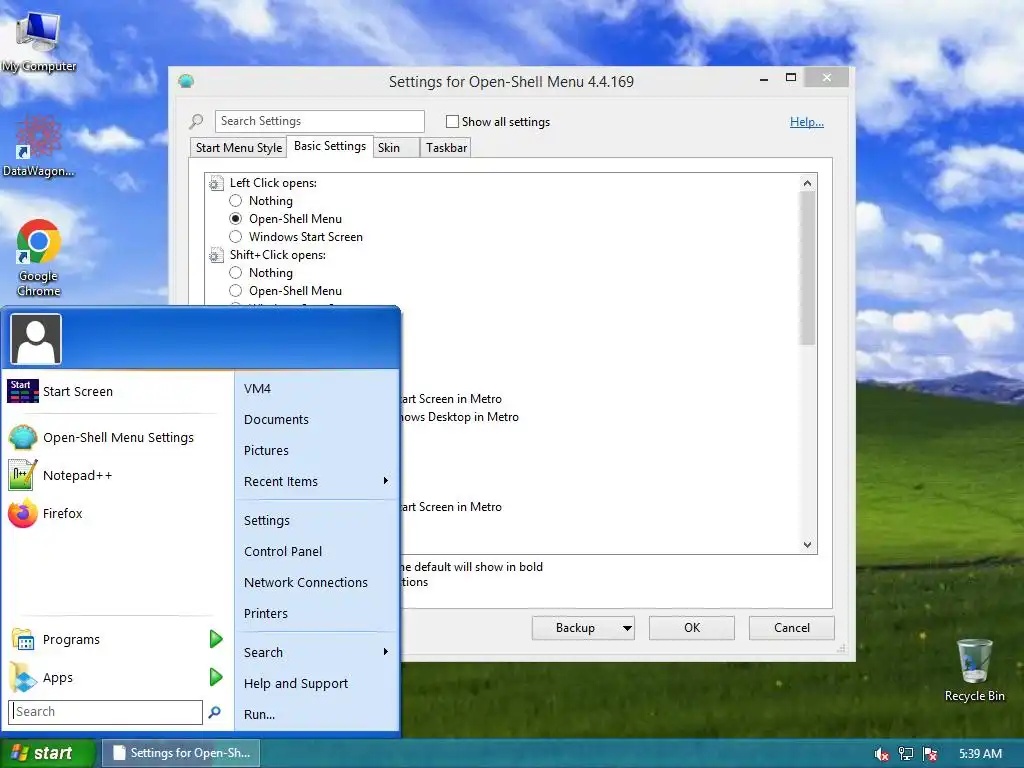Select Nothing under Left Click opens
Image resolution: width=1024 pixels, height=768 pixels.
[236, 200]
